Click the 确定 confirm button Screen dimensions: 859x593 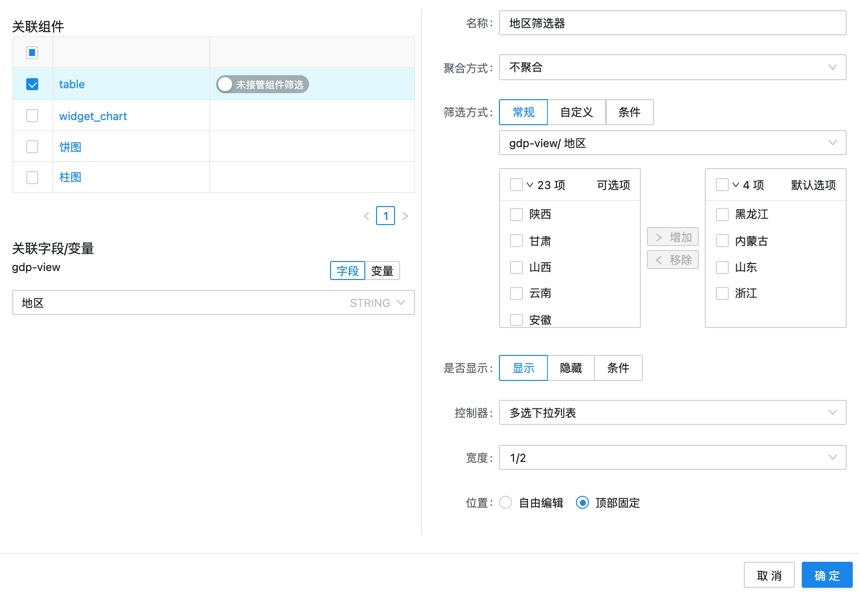827,574
